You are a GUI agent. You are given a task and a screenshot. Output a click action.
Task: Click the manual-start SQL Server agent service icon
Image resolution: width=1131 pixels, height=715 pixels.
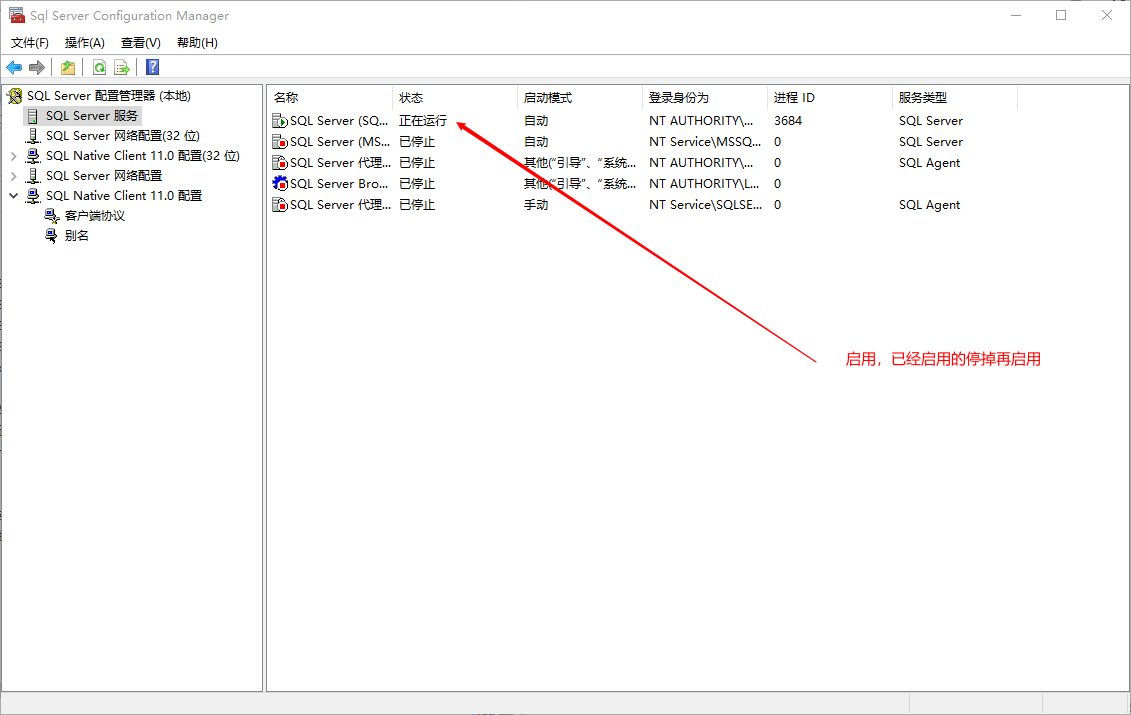280,205
